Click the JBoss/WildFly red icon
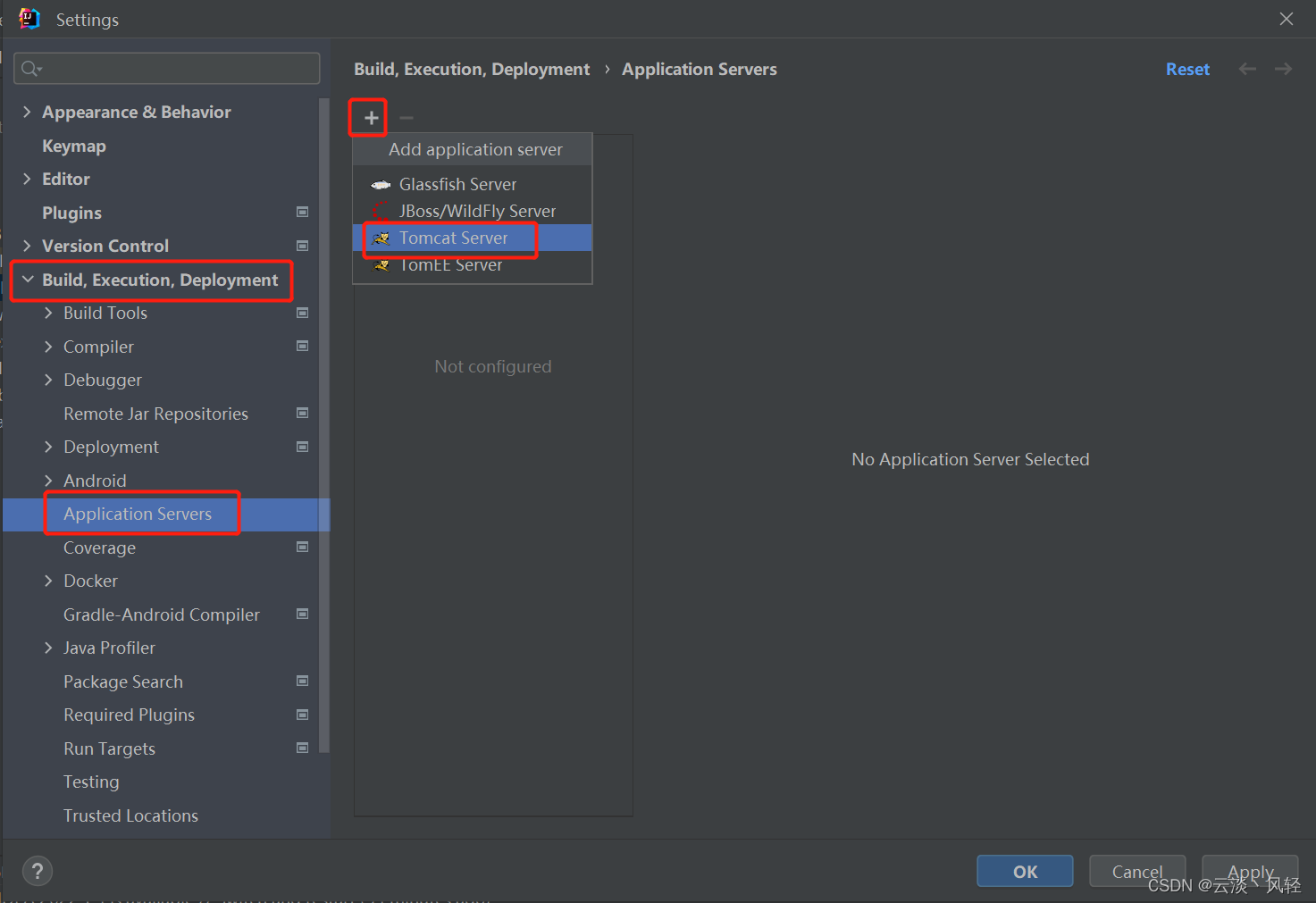 [x=381, y=211]
